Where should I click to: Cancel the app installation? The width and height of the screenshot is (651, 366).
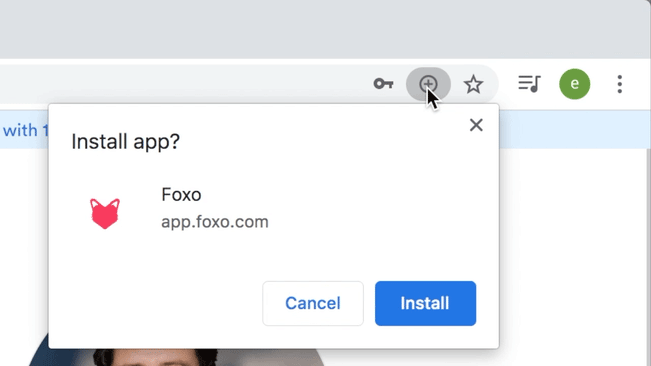coord(313,303)
